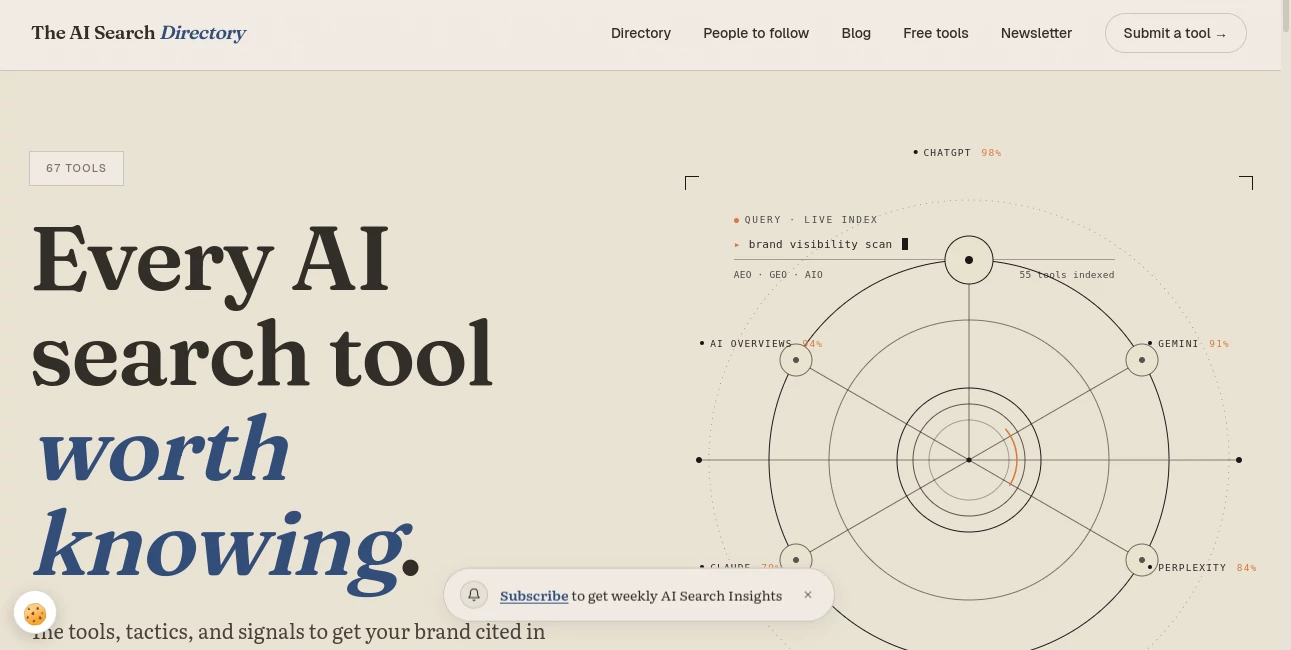1291x650 pixels.
Task: Click the Every AI search tool heading
Action: [262, 306]
